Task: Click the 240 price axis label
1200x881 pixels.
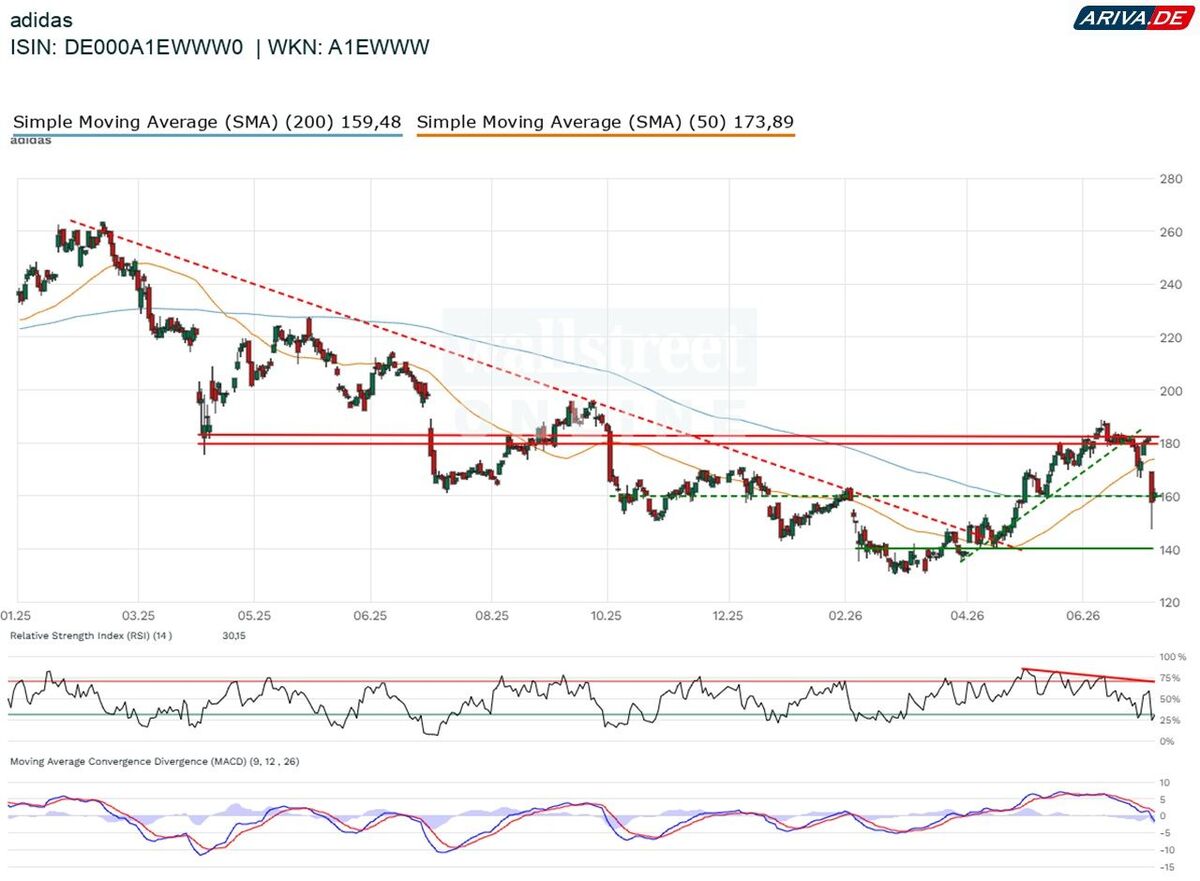Action: pyautogui.click(x=1170, y=285)
